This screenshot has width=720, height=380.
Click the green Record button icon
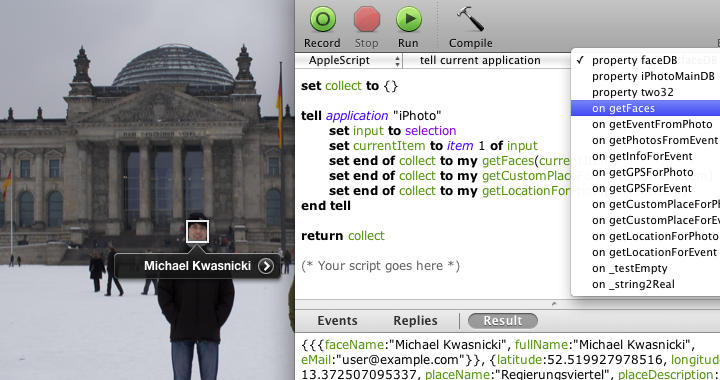[x=323, y=19]
